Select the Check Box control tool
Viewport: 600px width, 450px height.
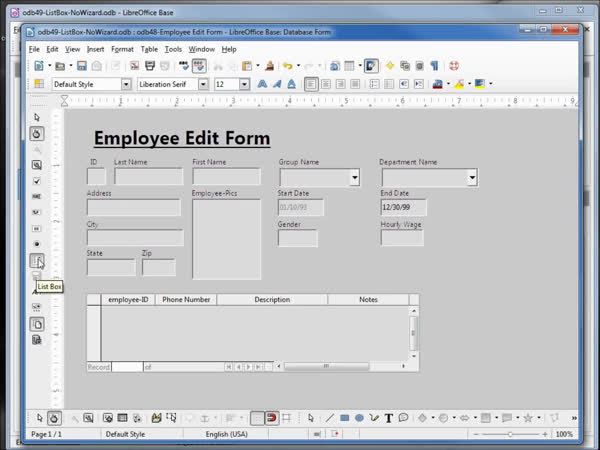37,181
